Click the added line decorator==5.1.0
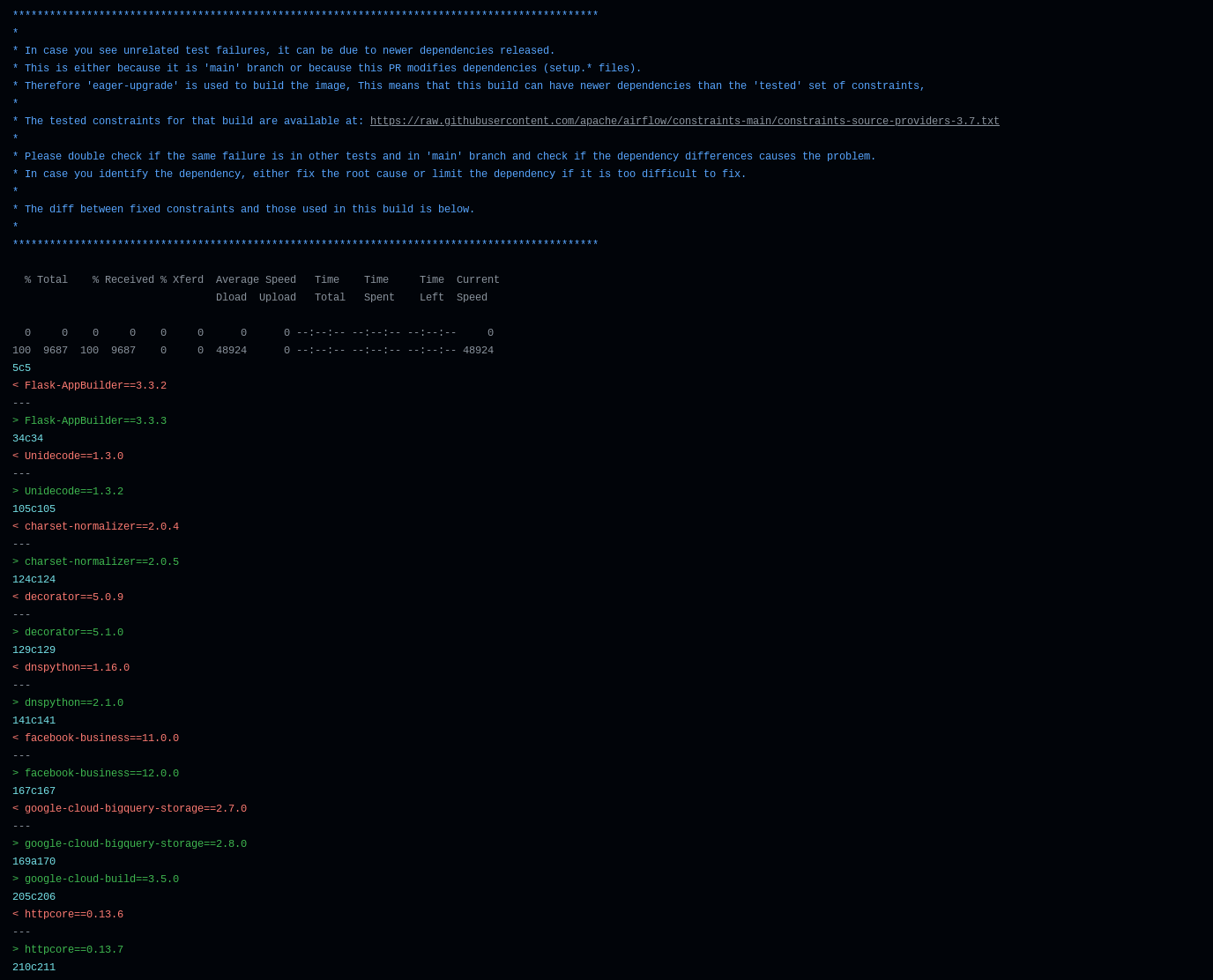Screen dimensions: 1213x980 (x=68, y=633)
